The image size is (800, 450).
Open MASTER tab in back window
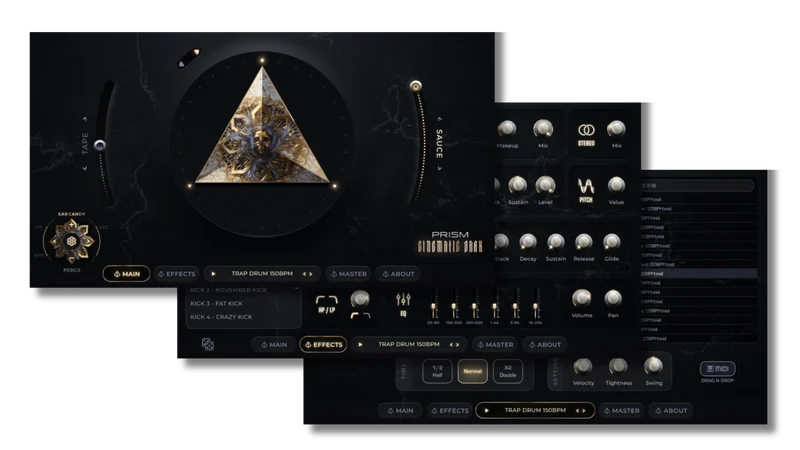point(621,410)
